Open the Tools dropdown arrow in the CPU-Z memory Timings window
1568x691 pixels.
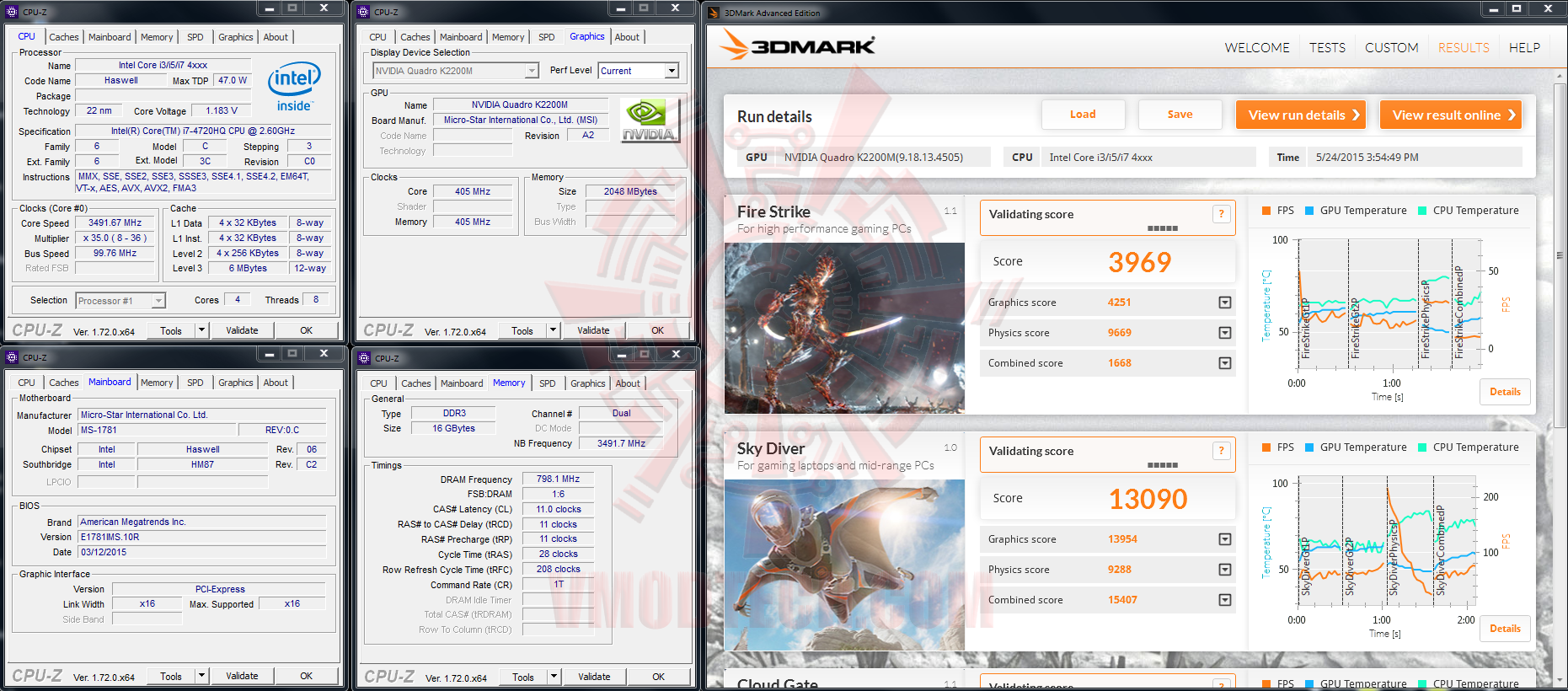point(554,677)
